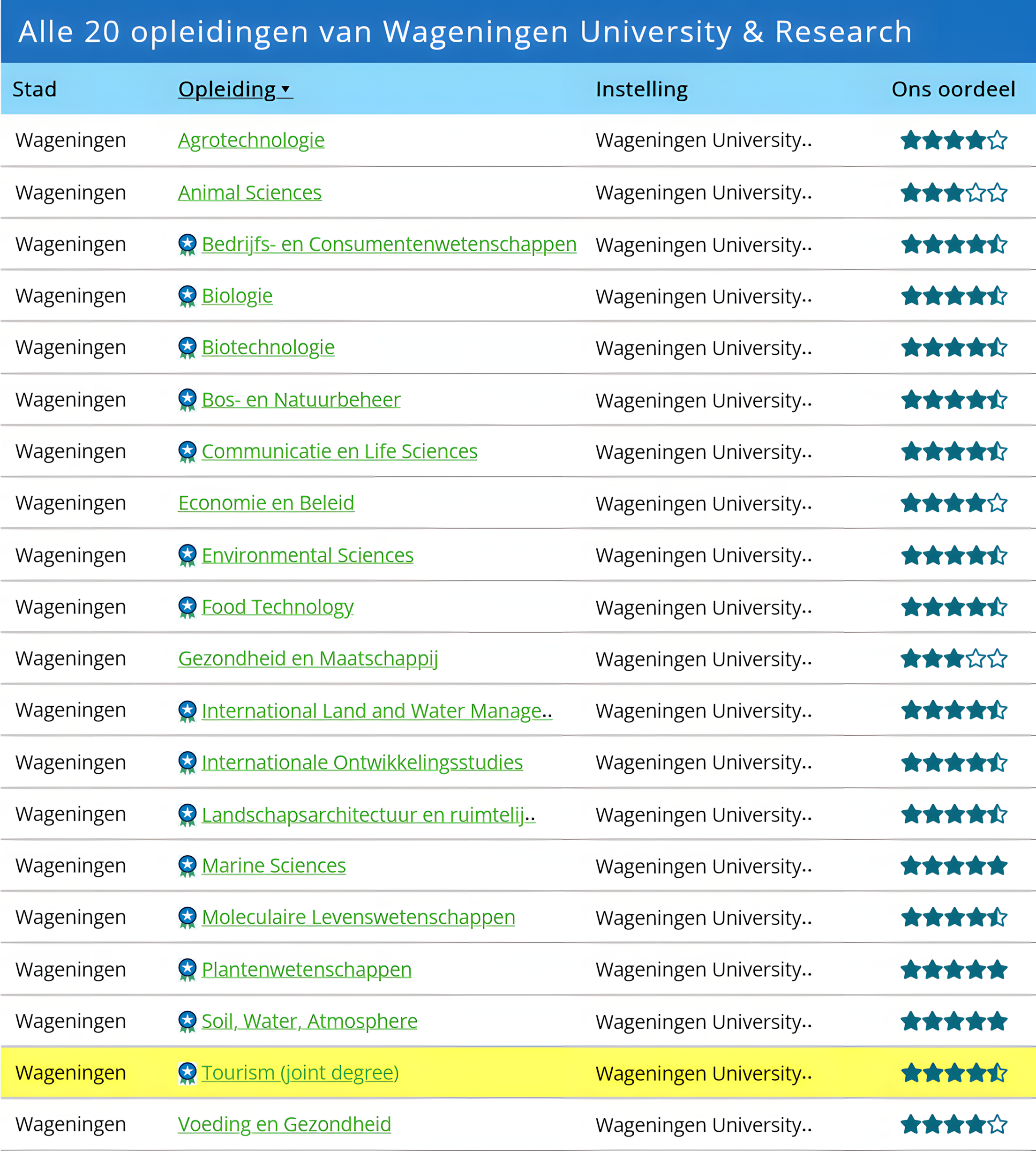Open the Tourism (joint degree) link
1036x1151 pixels.
tap(300, 1074)
